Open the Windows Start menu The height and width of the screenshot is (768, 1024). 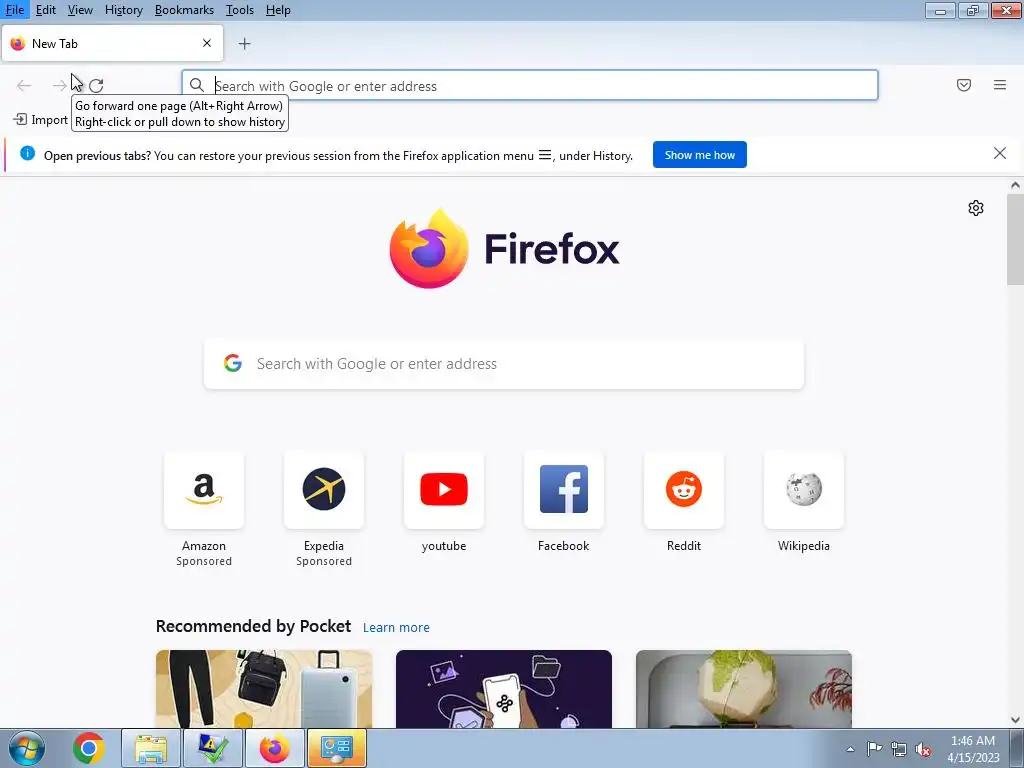(x=27, y=748)
